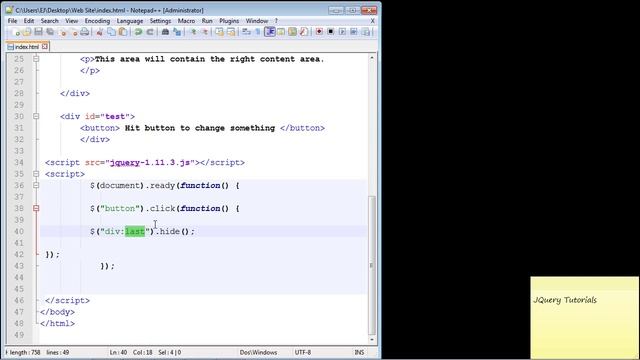This screenshot has width=640, height=360.
Task: Click the Cut scissors icon
Action: 99,32
